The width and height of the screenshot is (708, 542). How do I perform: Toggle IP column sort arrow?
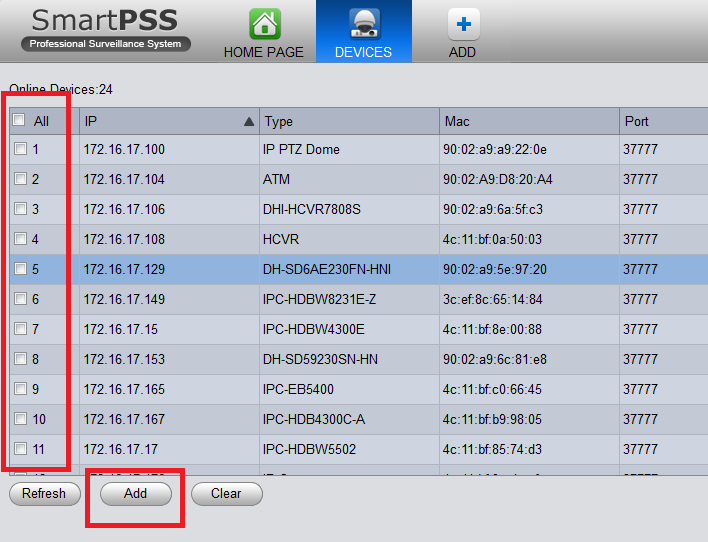249,121
